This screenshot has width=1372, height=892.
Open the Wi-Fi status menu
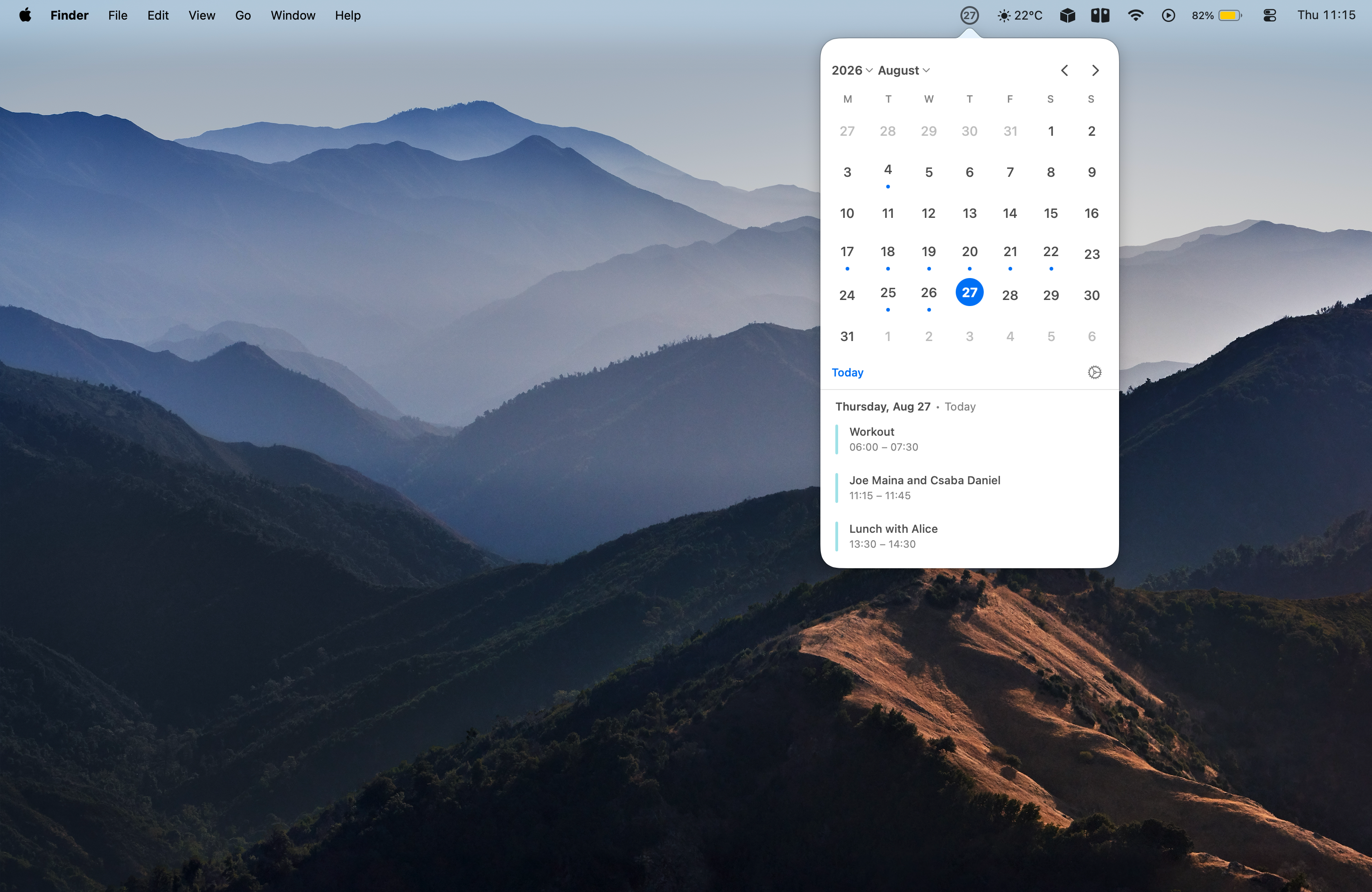(1135, 15)
